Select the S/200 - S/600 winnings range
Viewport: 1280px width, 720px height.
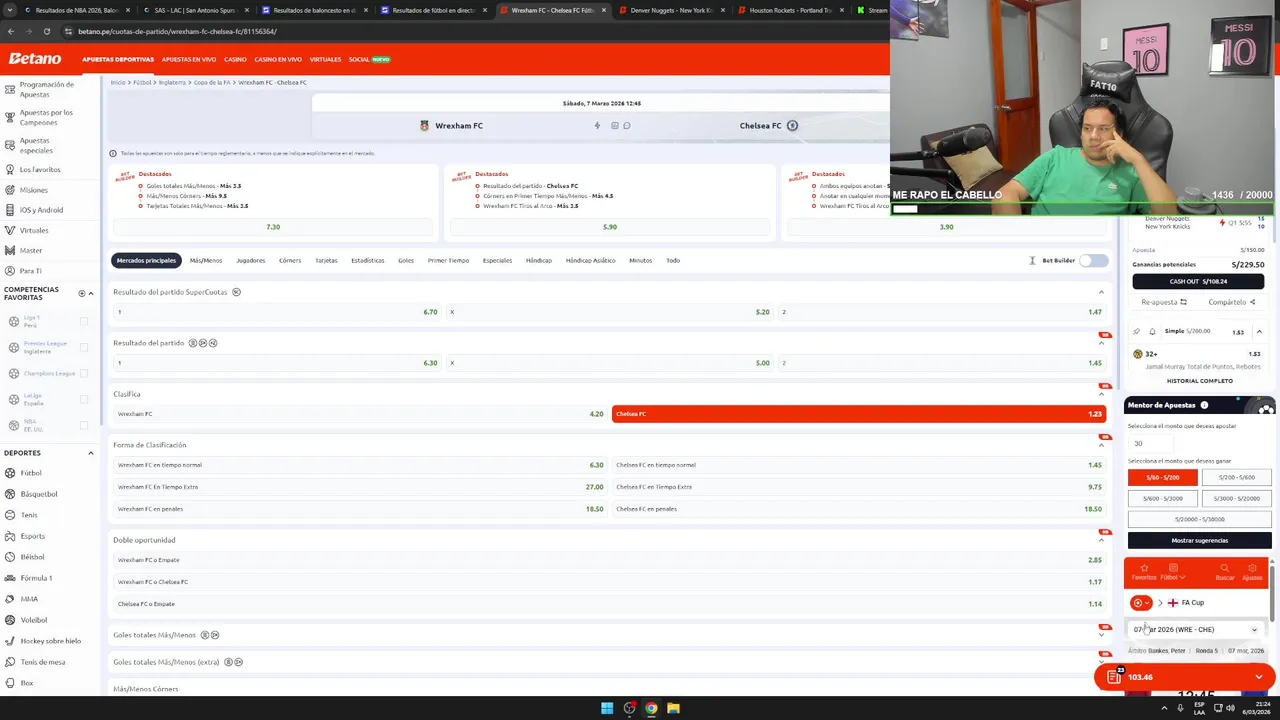(1236, 477)
